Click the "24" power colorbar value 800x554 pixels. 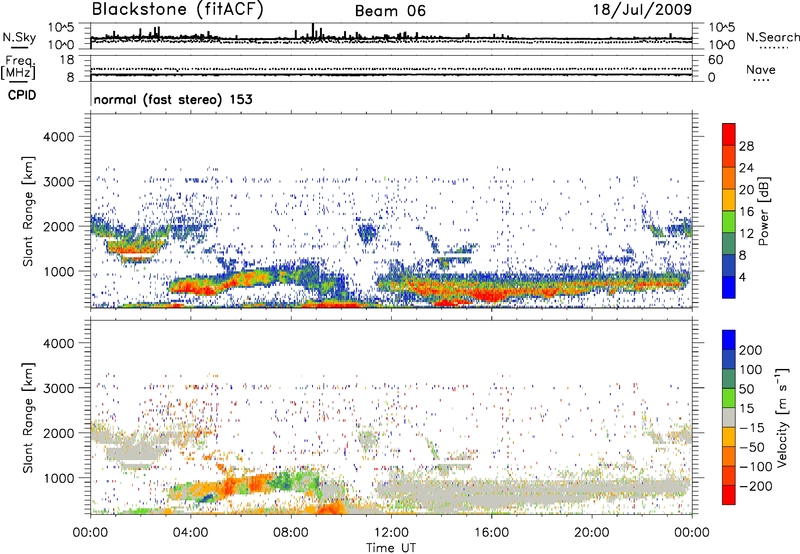point(746,168)
